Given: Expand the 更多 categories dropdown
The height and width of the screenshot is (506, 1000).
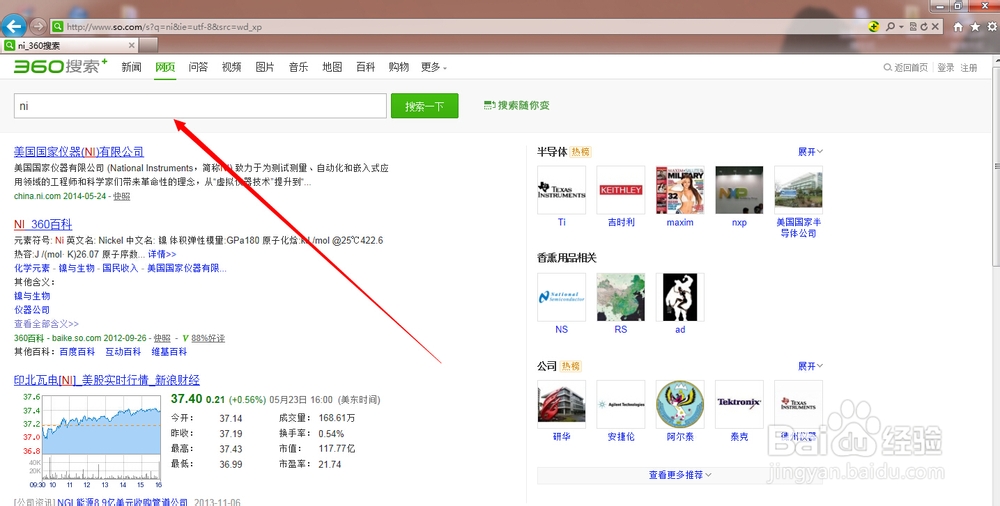Looking at the screenshot, I should click(x=434, y=67).
